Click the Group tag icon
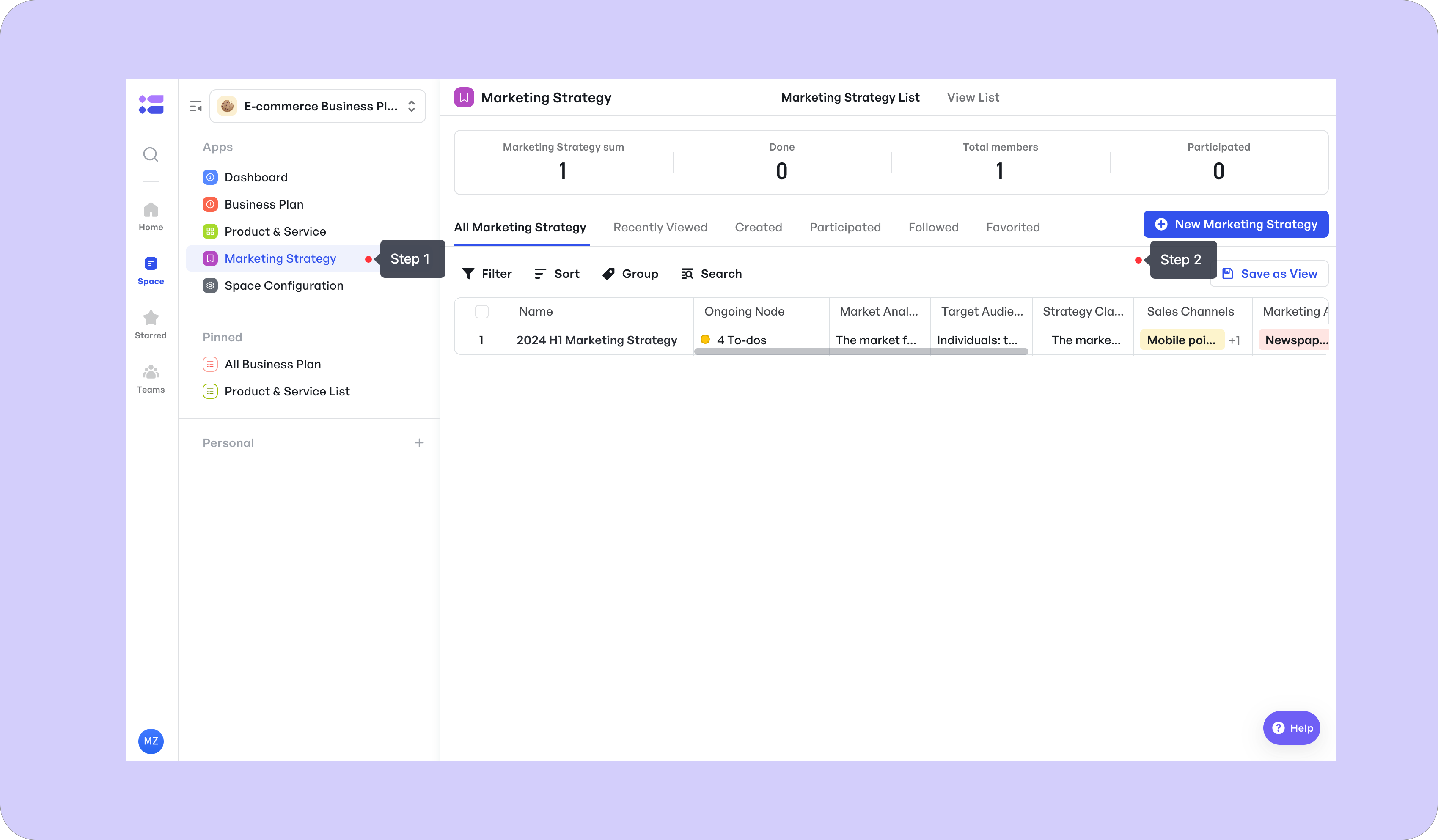The image size is (1438, 840). [608, 274]
